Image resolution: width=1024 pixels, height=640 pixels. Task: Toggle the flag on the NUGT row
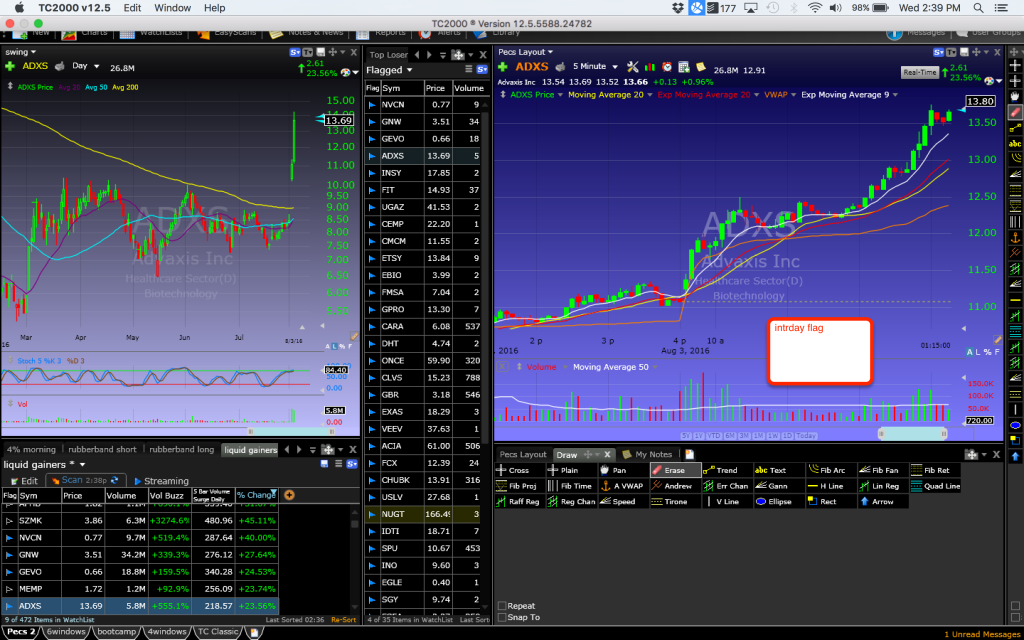pyautogui.click(x=372, y=514)
